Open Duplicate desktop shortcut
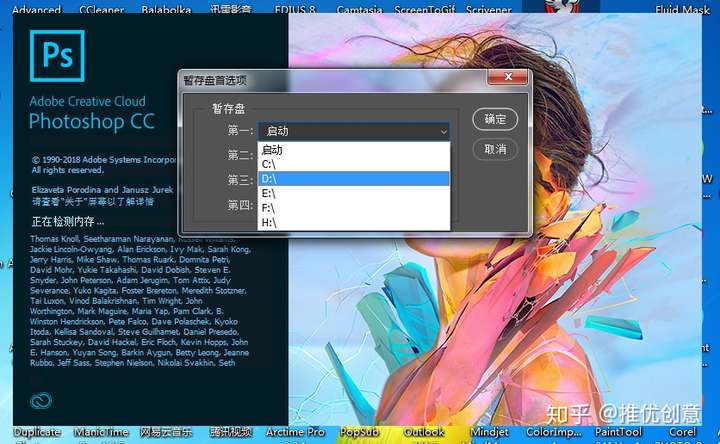This screenshot has width=720, height=444. (x=37, y=432)
